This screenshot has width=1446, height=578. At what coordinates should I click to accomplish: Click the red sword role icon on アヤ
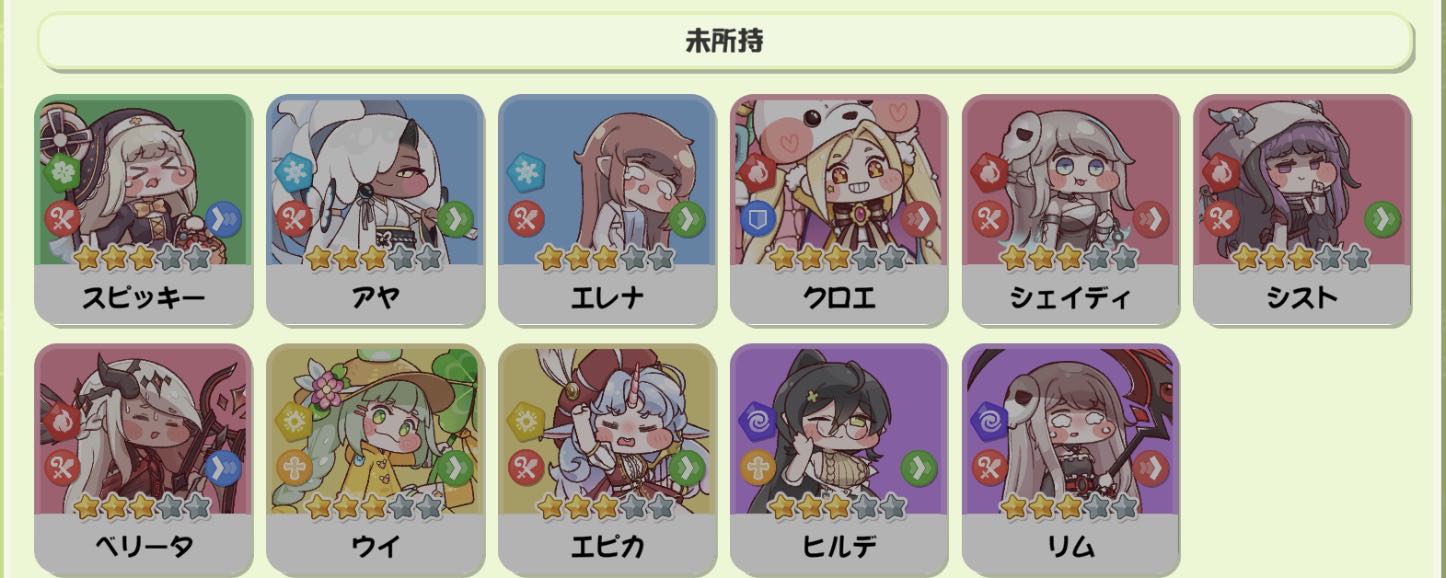292,218
